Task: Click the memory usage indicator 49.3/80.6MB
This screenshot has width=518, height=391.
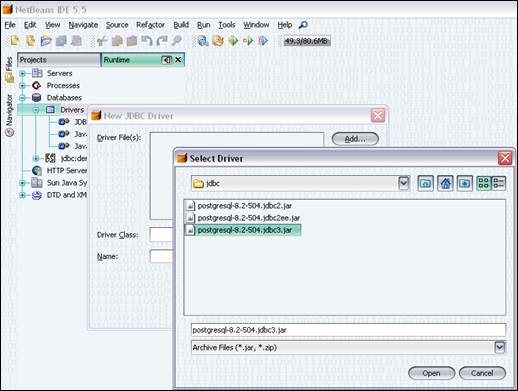Action: coord(307,41)
